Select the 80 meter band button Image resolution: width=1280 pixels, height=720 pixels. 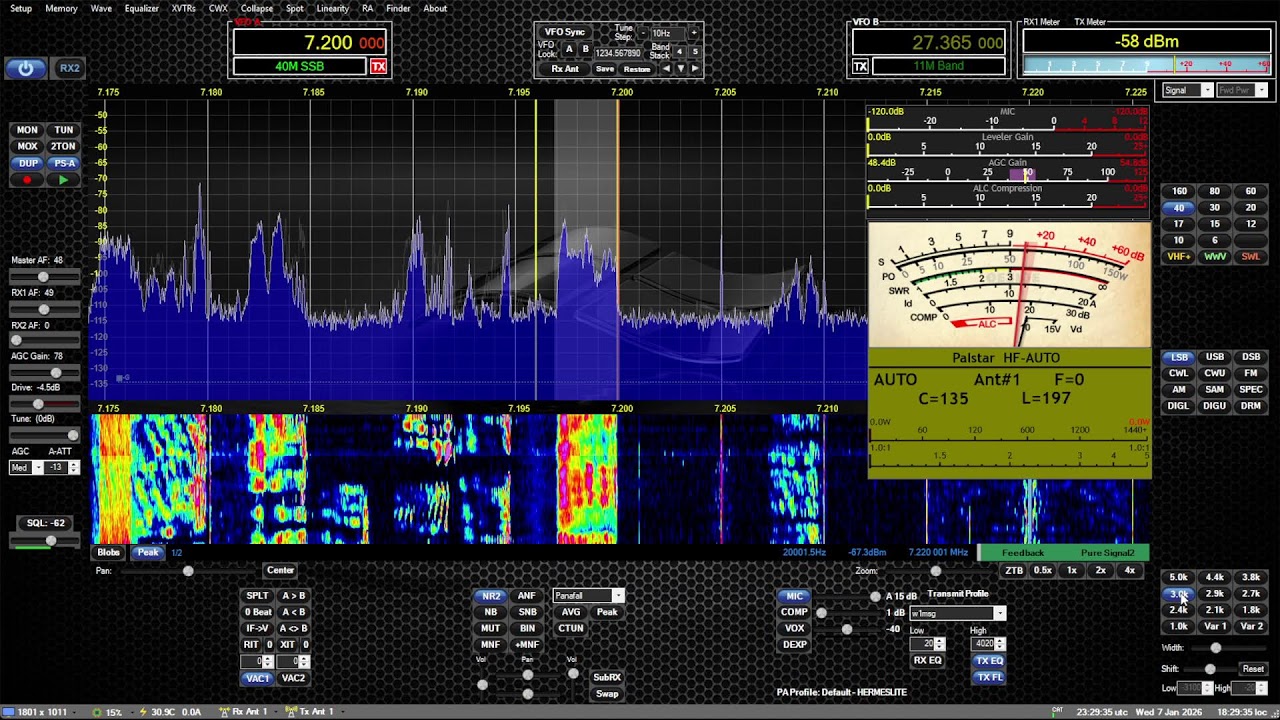tap(1215, 191)
